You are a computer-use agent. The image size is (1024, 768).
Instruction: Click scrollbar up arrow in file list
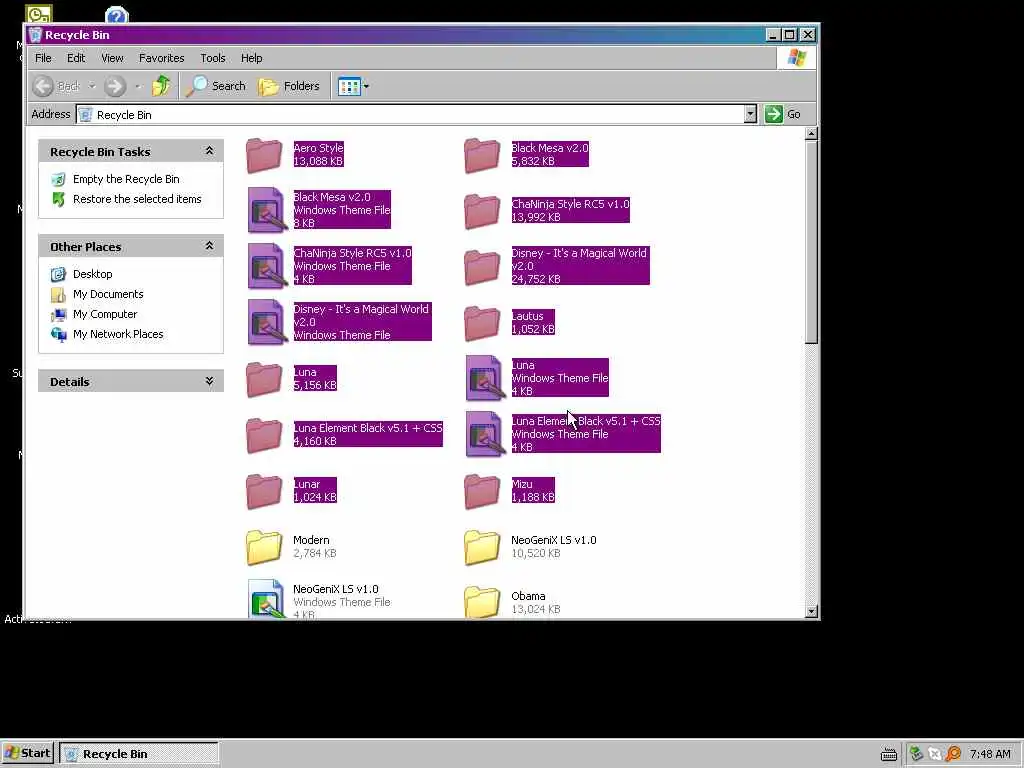[811, 134]
